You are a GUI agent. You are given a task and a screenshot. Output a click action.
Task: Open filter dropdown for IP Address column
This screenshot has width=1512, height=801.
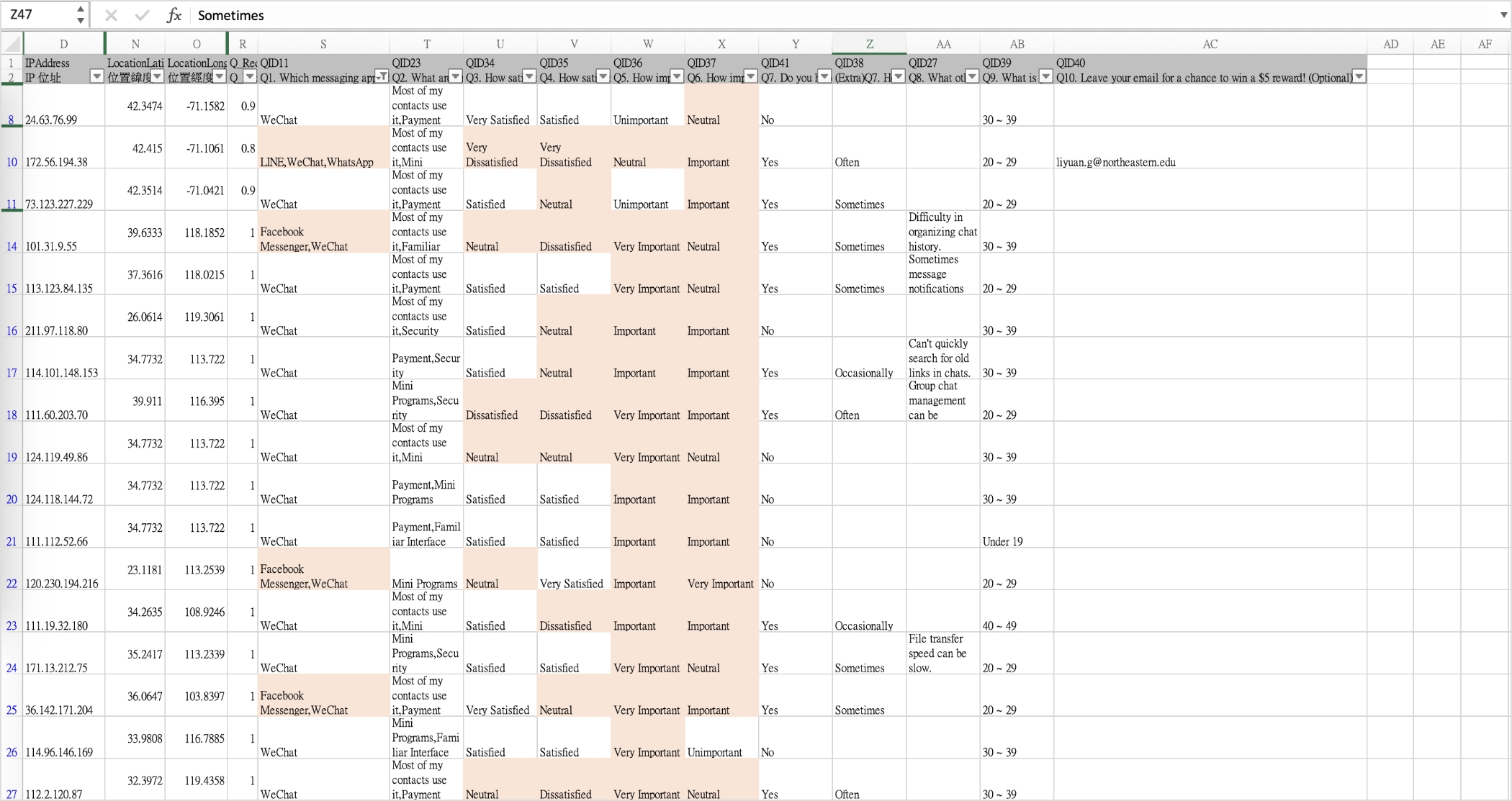(96, 77)
